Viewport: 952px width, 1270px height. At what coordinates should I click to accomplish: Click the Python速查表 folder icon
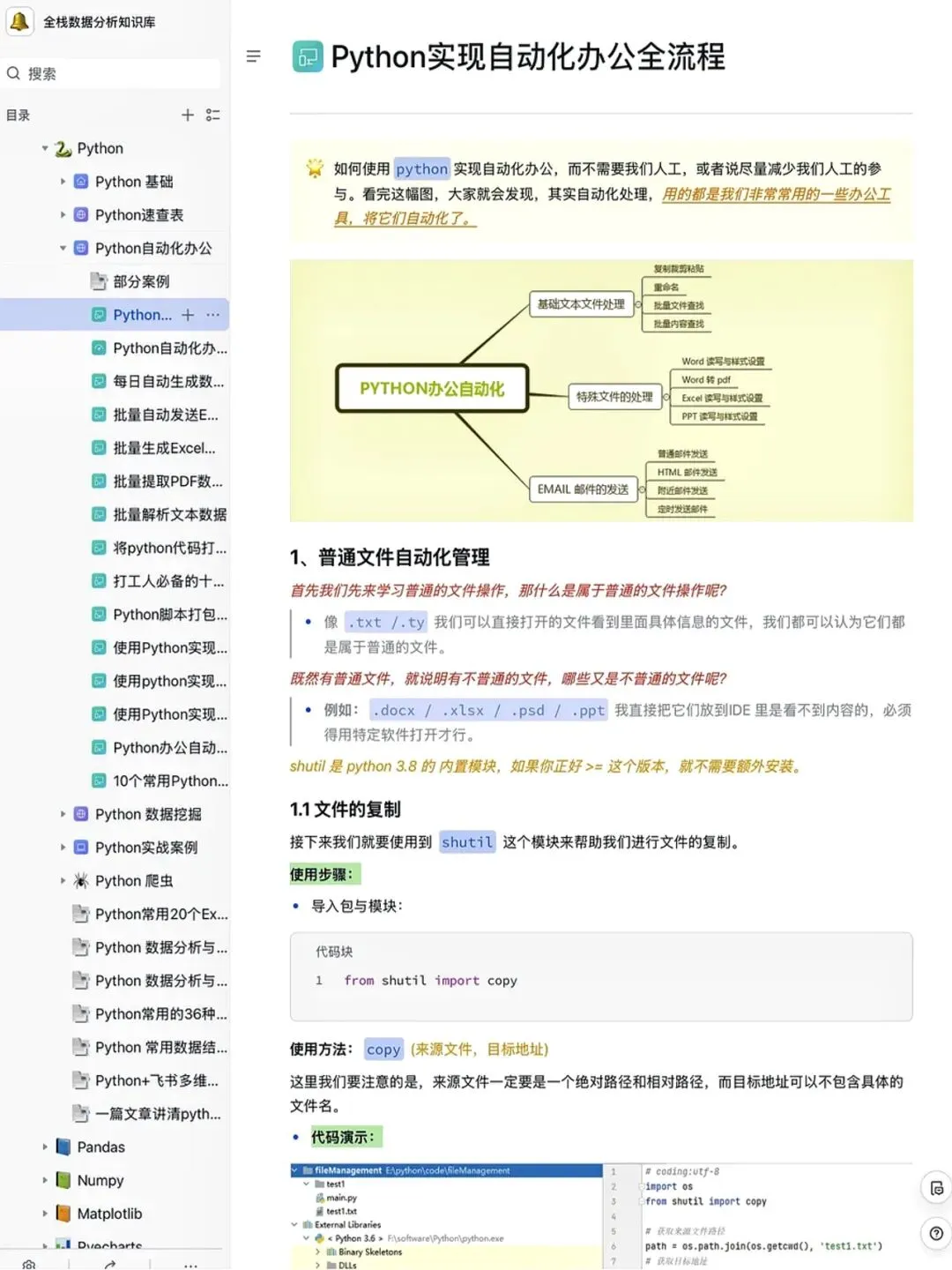click(x=81, y=215)
